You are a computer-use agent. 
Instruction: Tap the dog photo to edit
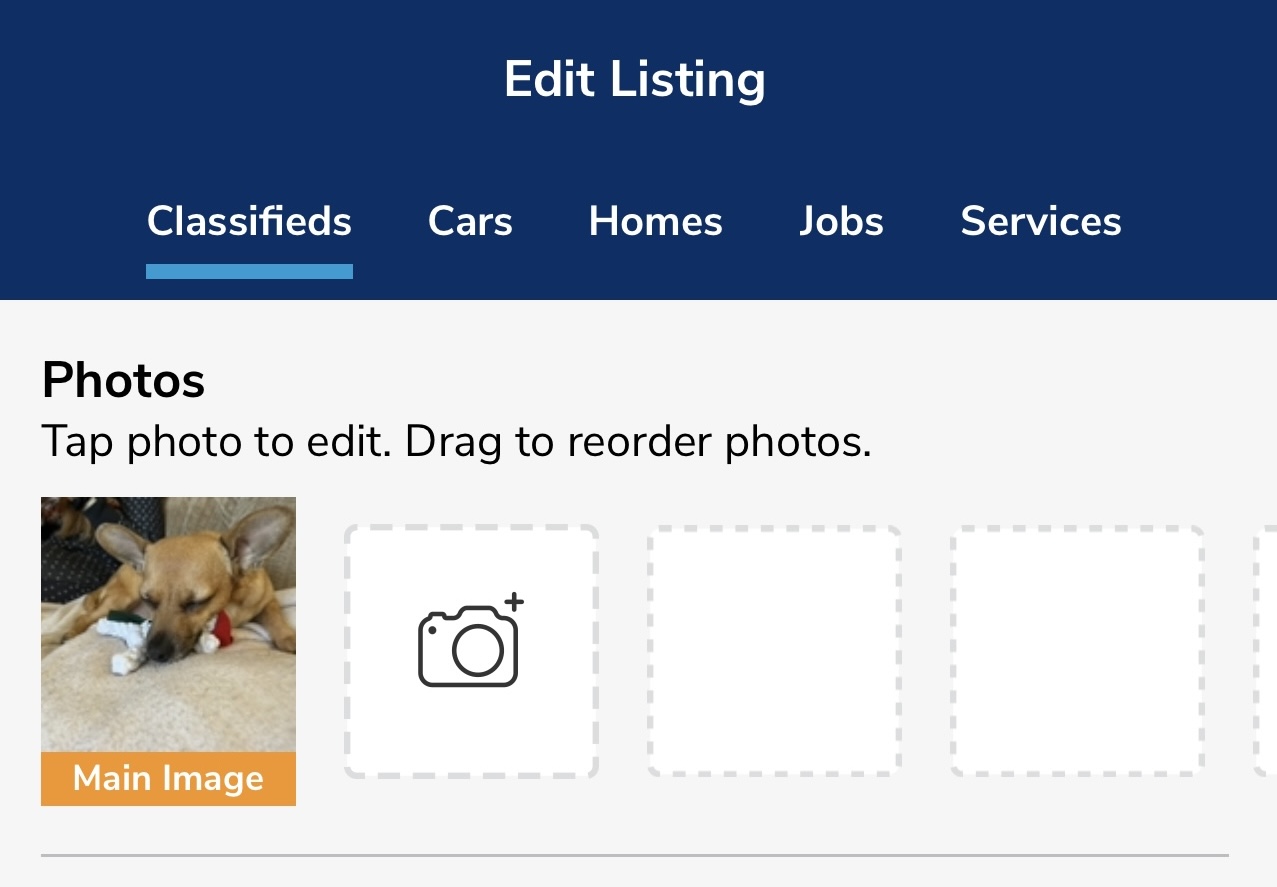click(168, 625)
